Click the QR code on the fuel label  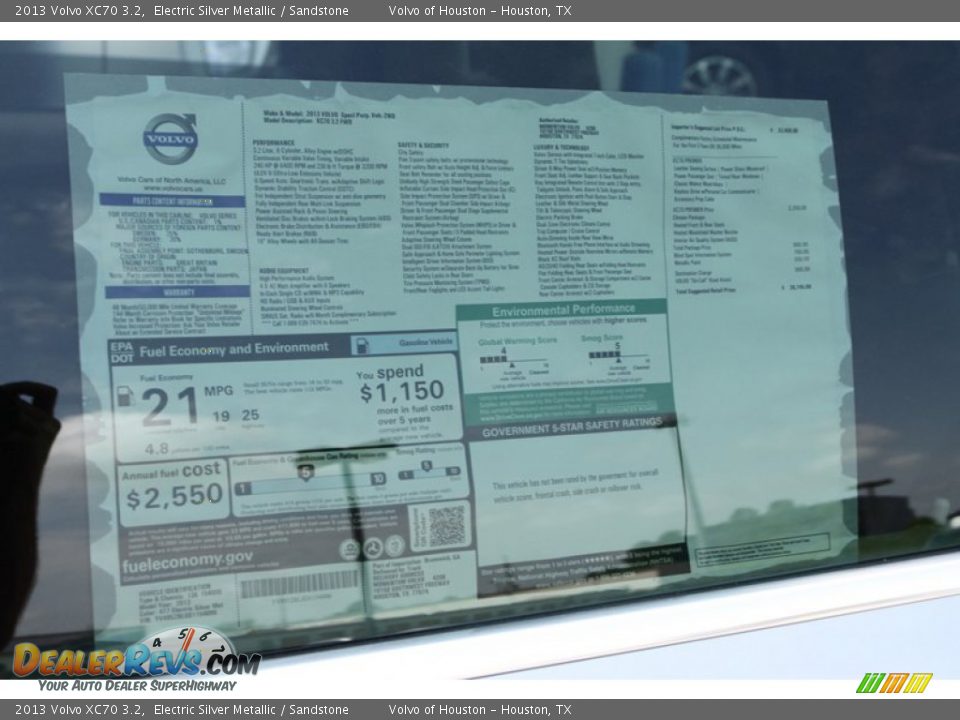click(446, 526)
